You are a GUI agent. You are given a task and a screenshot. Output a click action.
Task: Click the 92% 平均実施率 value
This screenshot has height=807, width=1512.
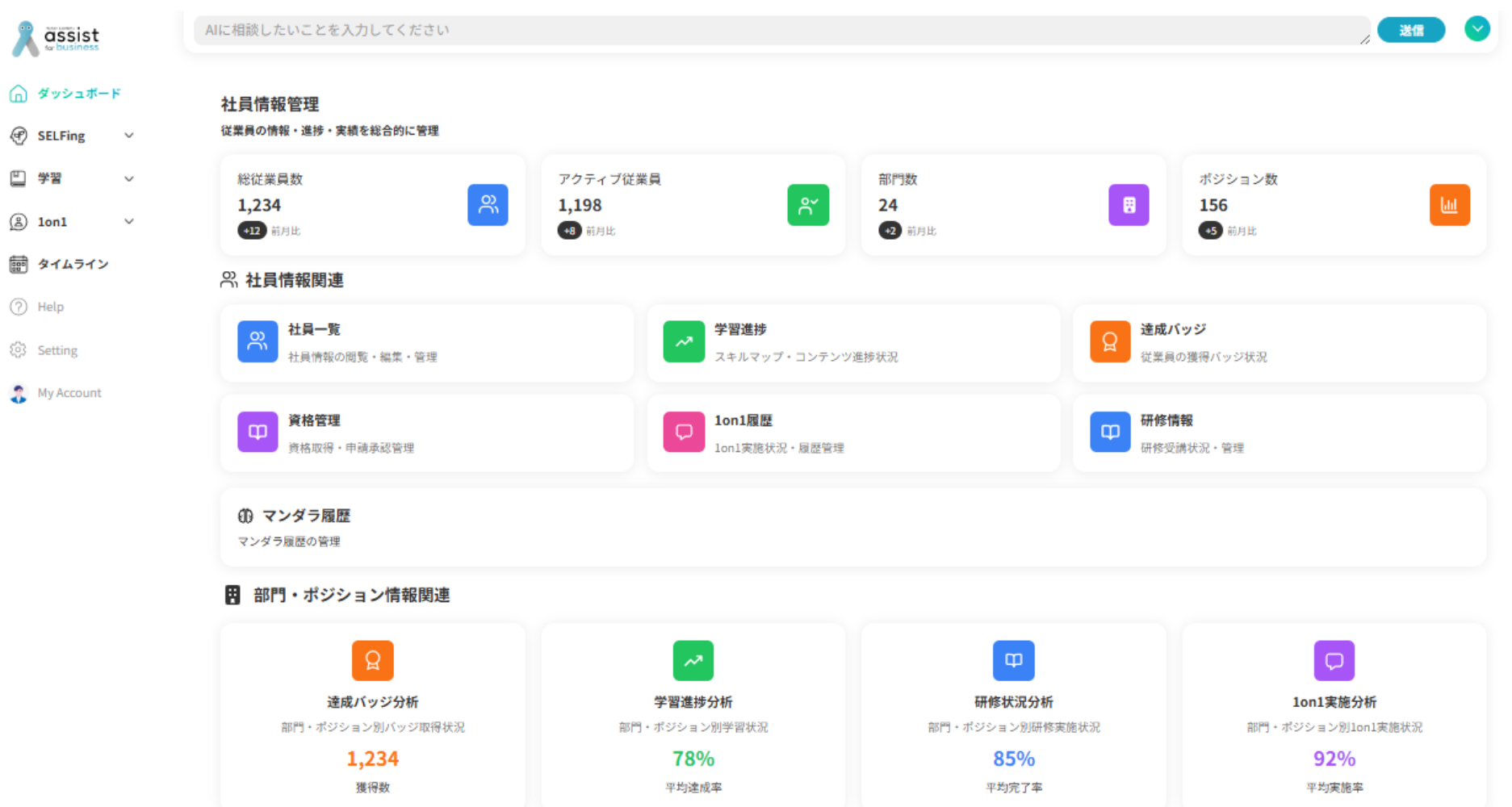[x=1334, y=759]
